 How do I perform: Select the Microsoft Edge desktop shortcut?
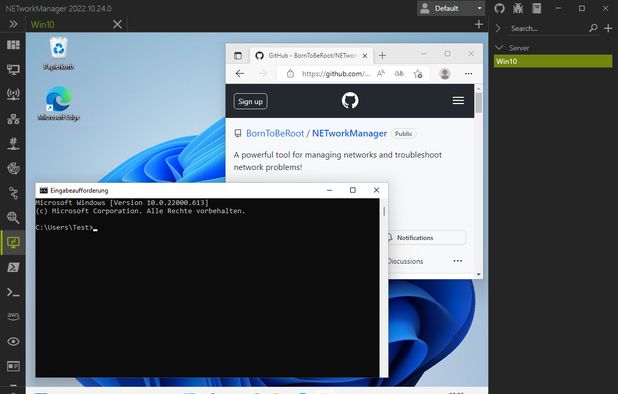(x=58, y=104)
